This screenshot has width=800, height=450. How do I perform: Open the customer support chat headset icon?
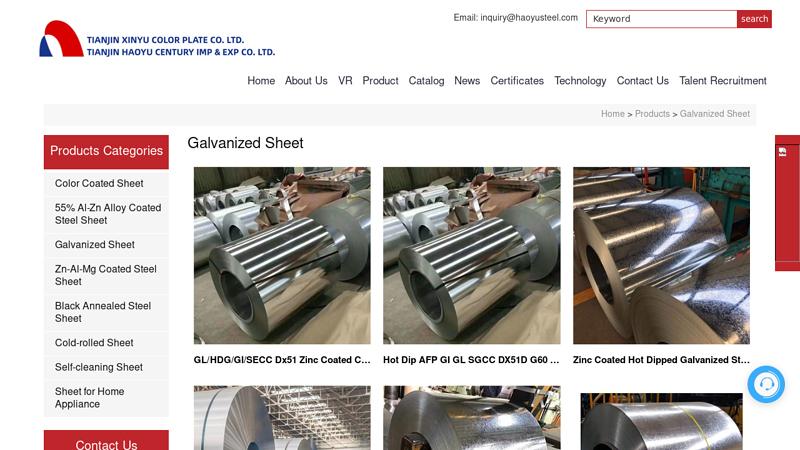tap(766, 384)
